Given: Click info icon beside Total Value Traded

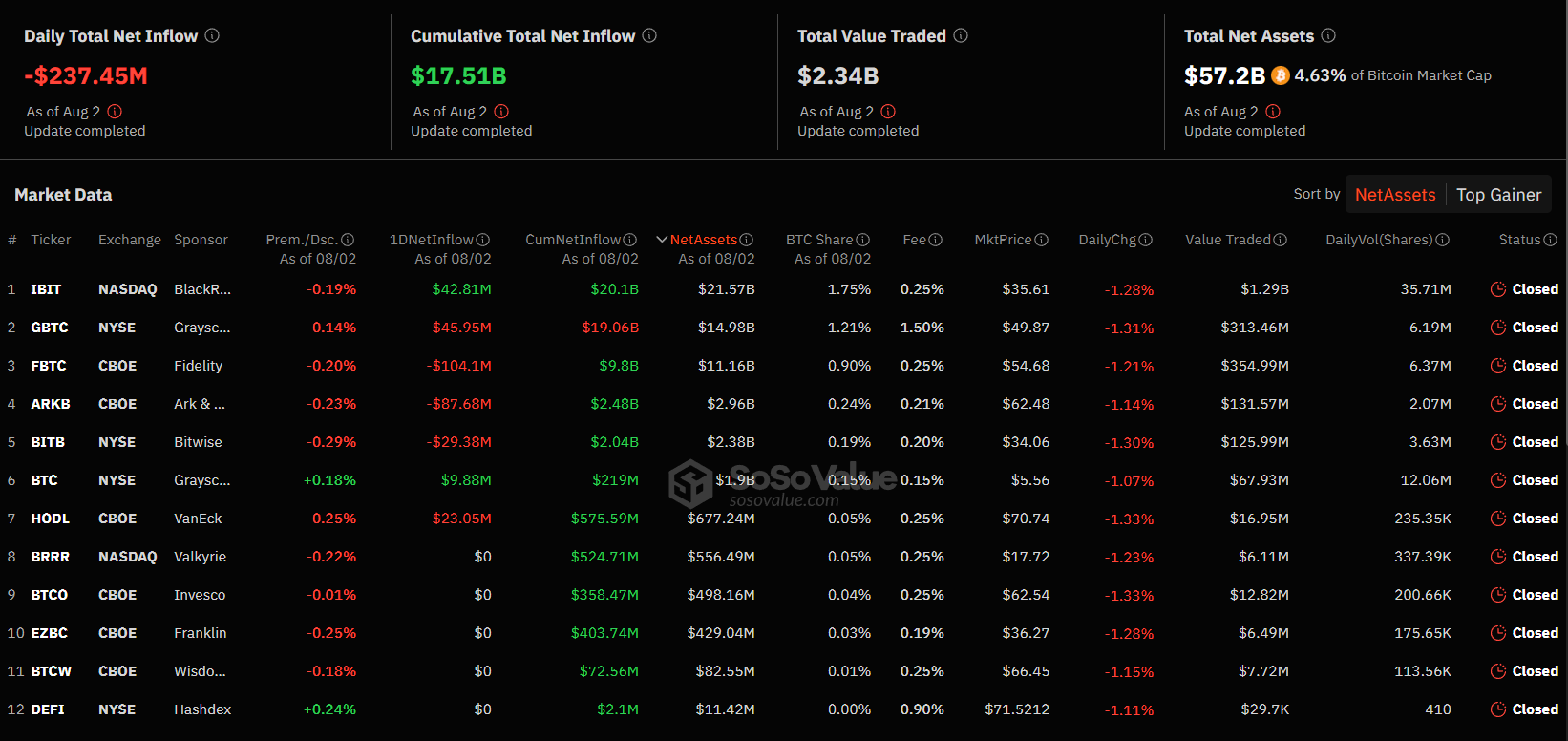Looking at the screenshot, I should click(x=961, y=35).
